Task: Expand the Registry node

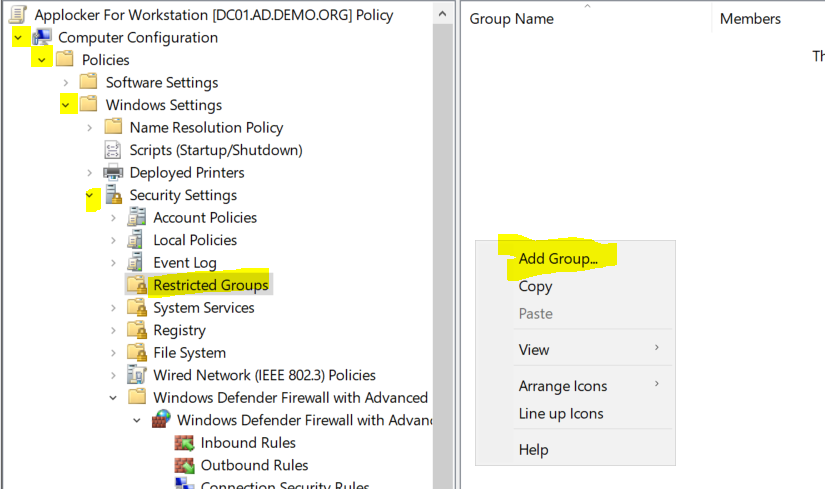Action: 114,331
